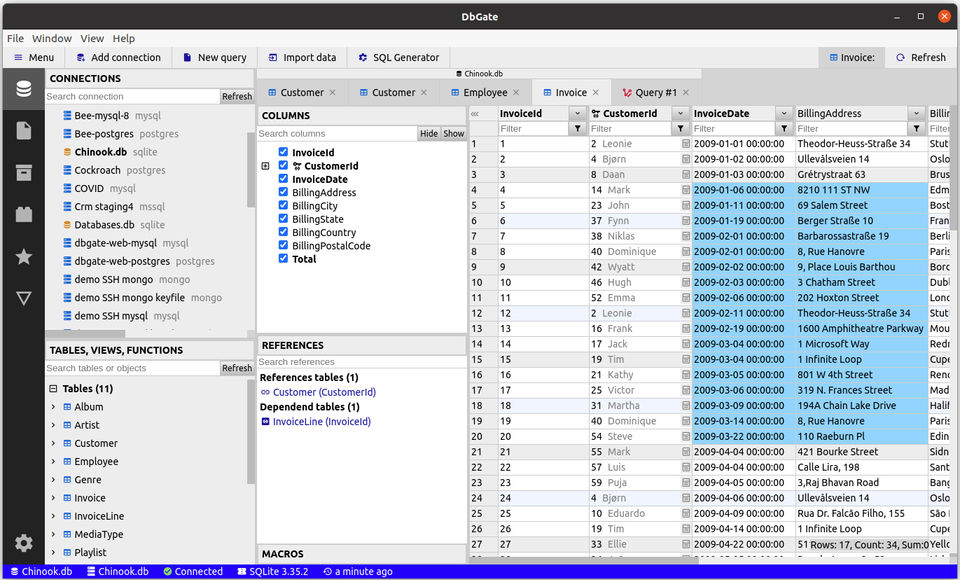Viewport: 960px width, 580px height.
Task: Switch to the Query #1 tab
Action: coord(649,93)
